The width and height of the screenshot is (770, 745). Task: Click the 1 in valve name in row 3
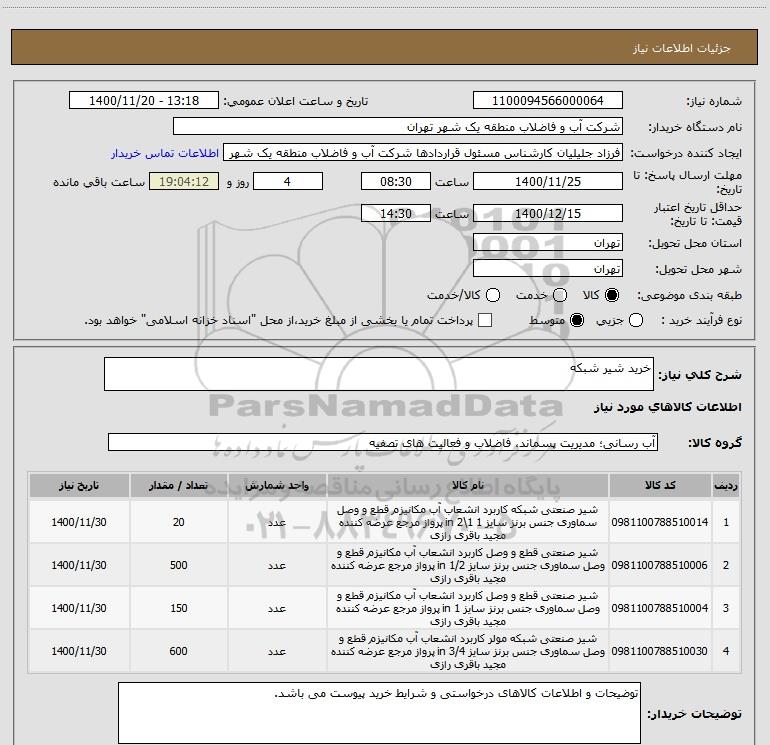pos(468,608)
